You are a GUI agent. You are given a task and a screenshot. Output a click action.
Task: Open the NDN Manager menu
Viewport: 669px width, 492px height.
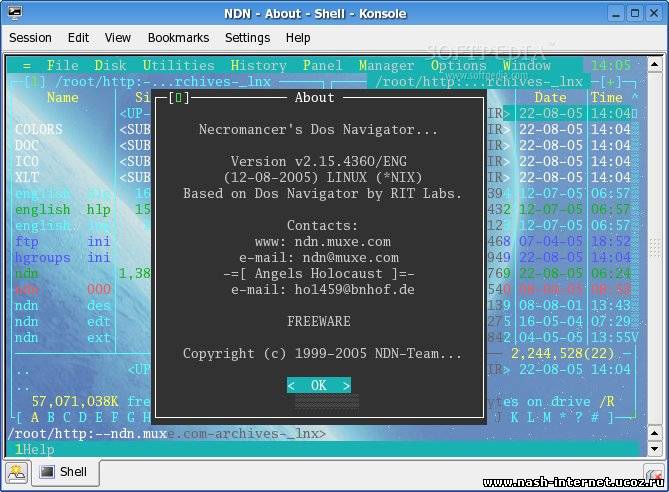pos(386,65)
